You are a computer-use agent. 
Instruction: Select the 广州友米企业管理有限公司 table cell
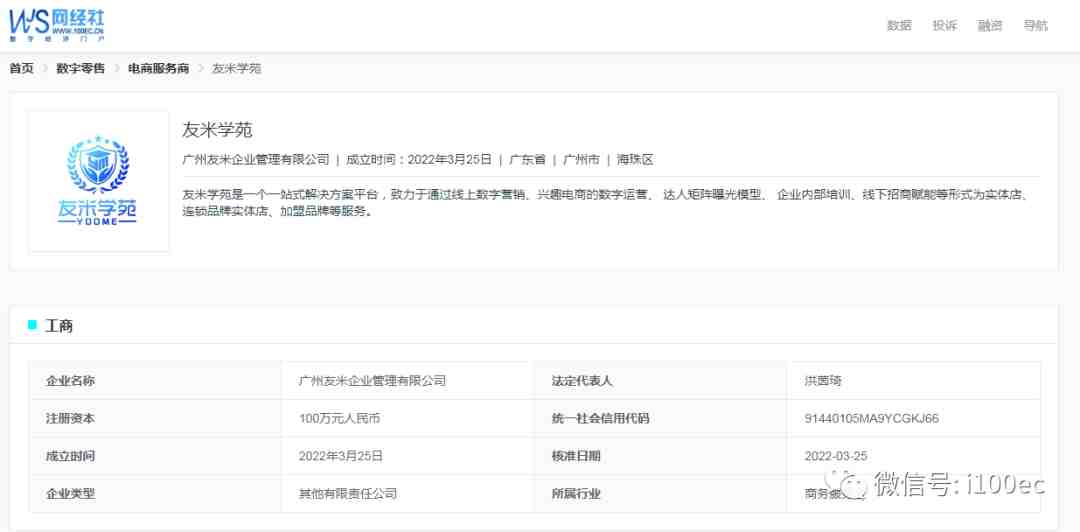[x=408, y=380]
